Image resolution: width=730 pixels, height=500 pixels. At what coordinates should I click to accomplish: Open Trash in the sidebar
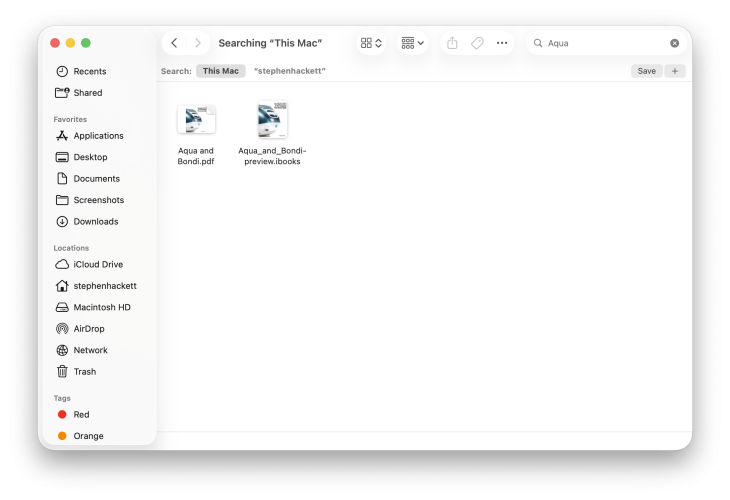point(84,372)
